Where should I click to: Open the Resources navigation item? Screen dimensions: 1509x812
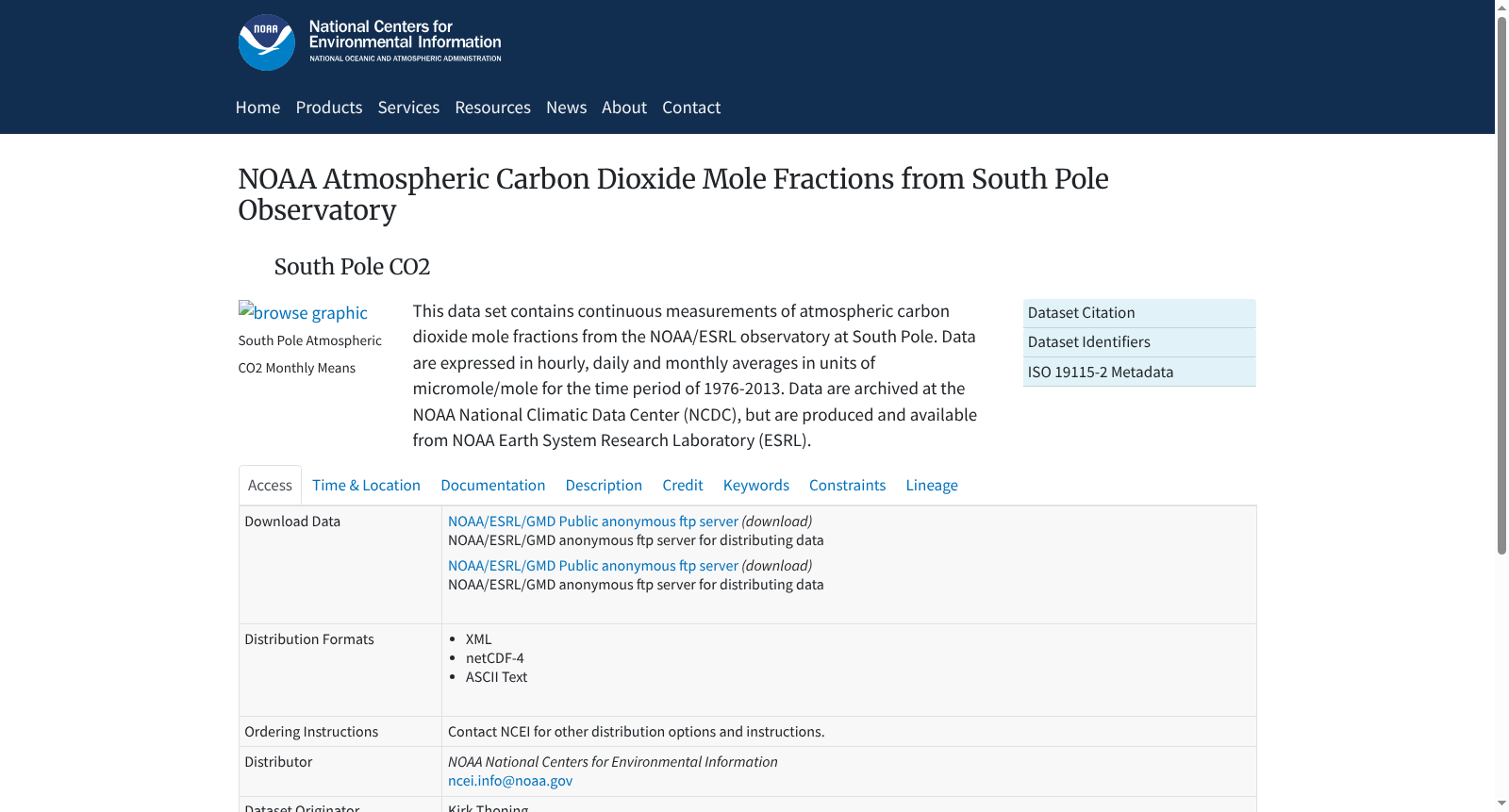[492, 108]
